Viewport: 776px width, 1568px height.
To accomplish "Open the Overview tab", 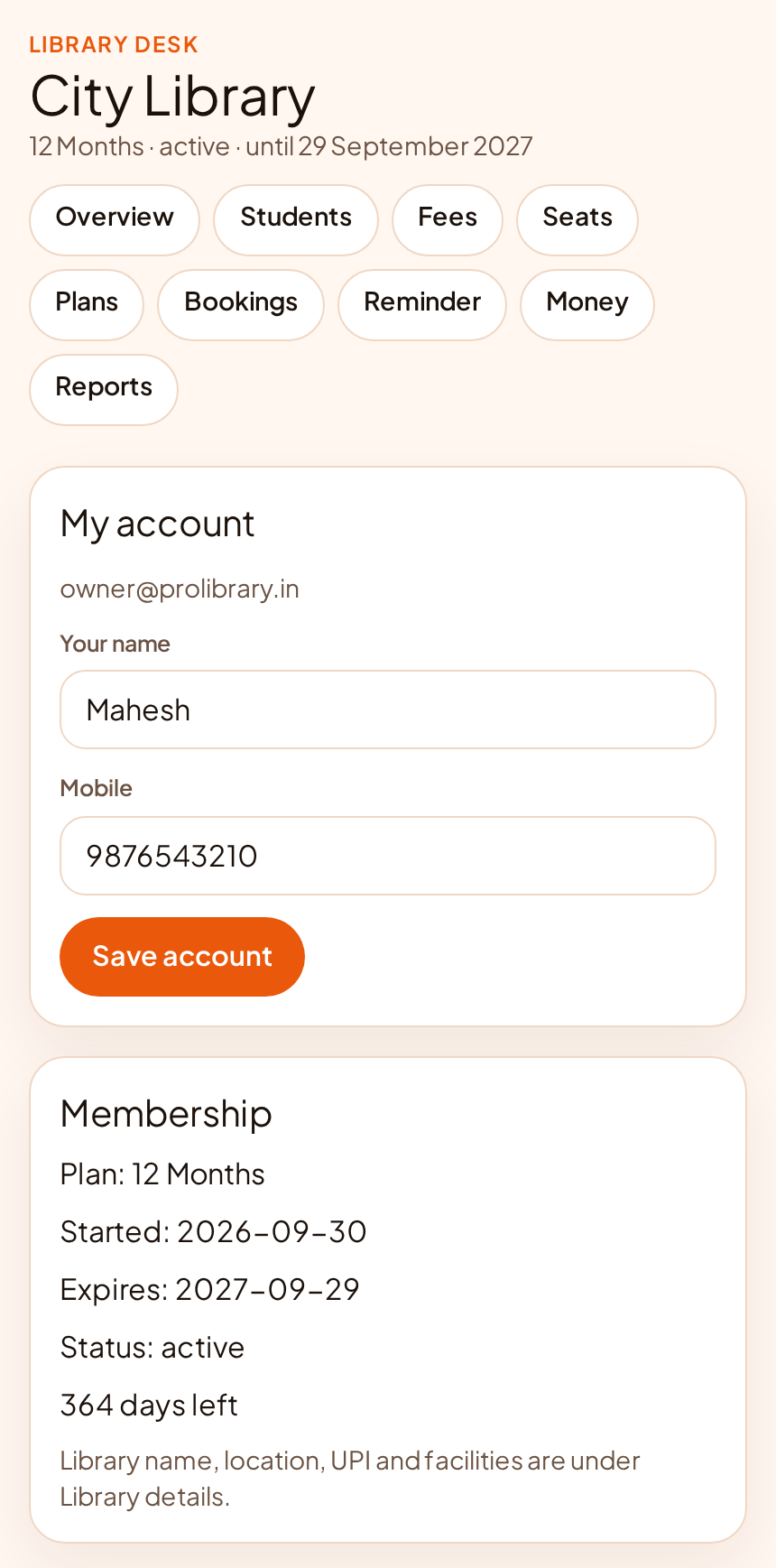I will coord(115,219).
